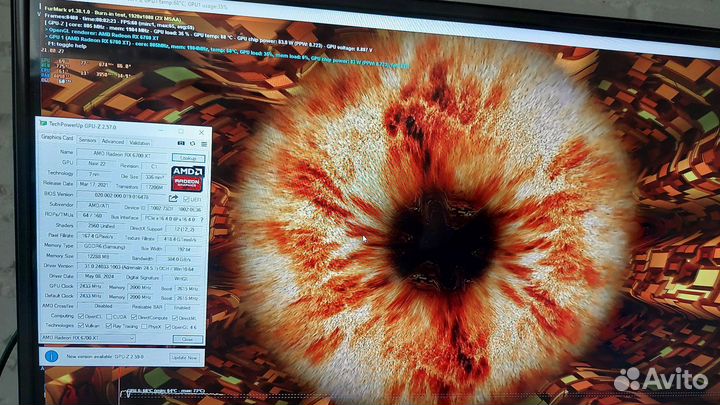Toggle the UEFI checkbox
The width and height of the screenshot is (720, 405).
(186, 199)
